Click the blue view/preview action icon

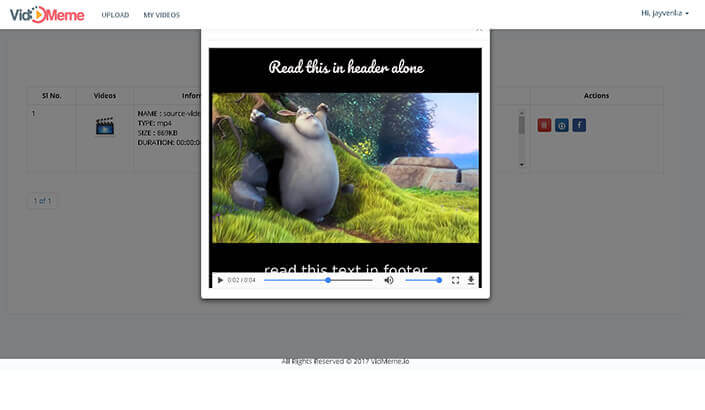point(562,125)
